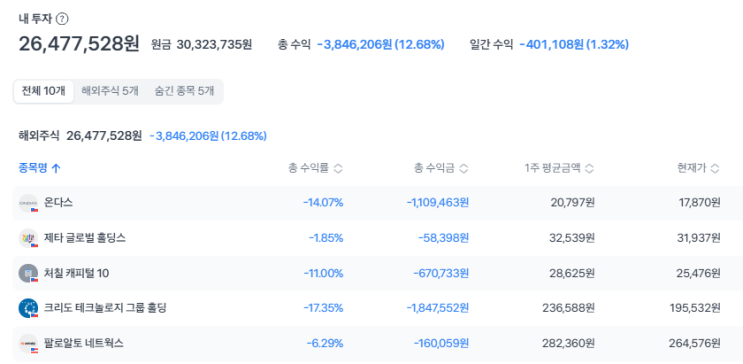Sort by 현재가 column
Viewport: 743px width, 364px height.
point(698,168)
